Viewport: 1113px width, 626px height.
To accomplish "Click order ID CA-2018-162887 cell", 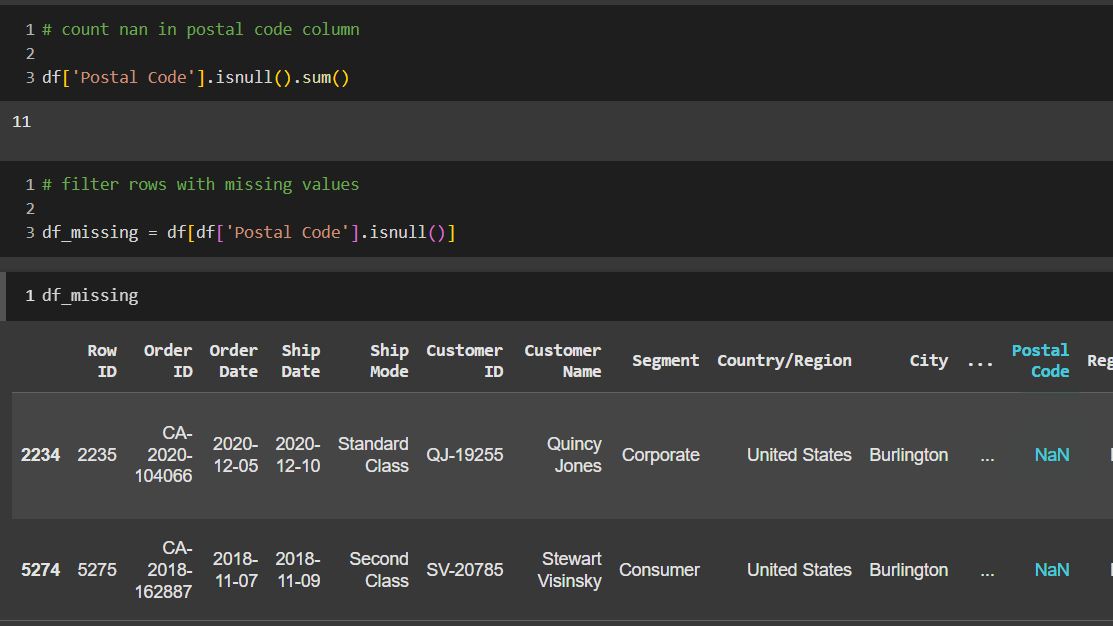I will click(164, 570).
